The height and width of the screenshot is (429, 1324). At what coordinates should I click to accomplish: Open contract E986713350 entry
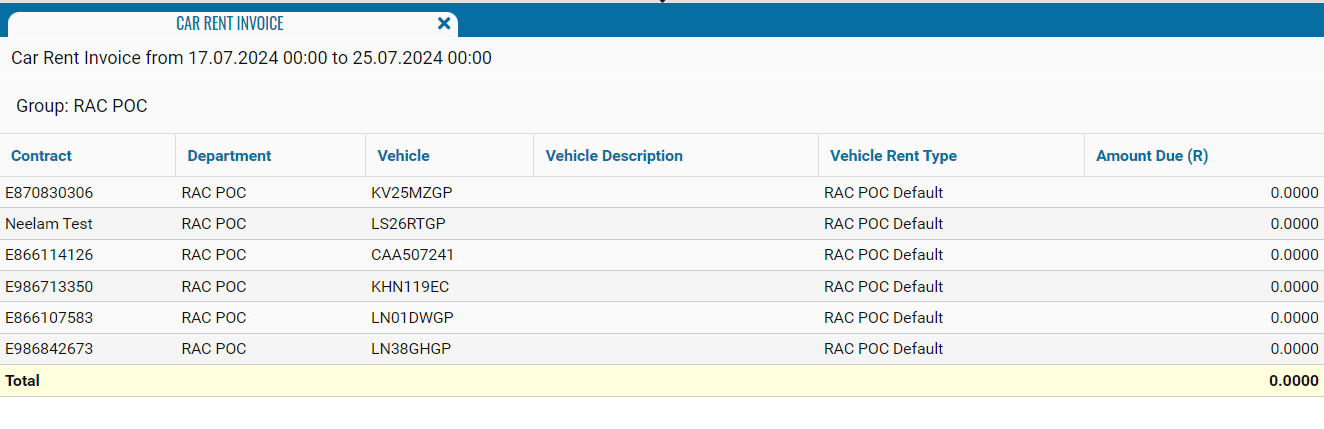[x=49, y=286]
